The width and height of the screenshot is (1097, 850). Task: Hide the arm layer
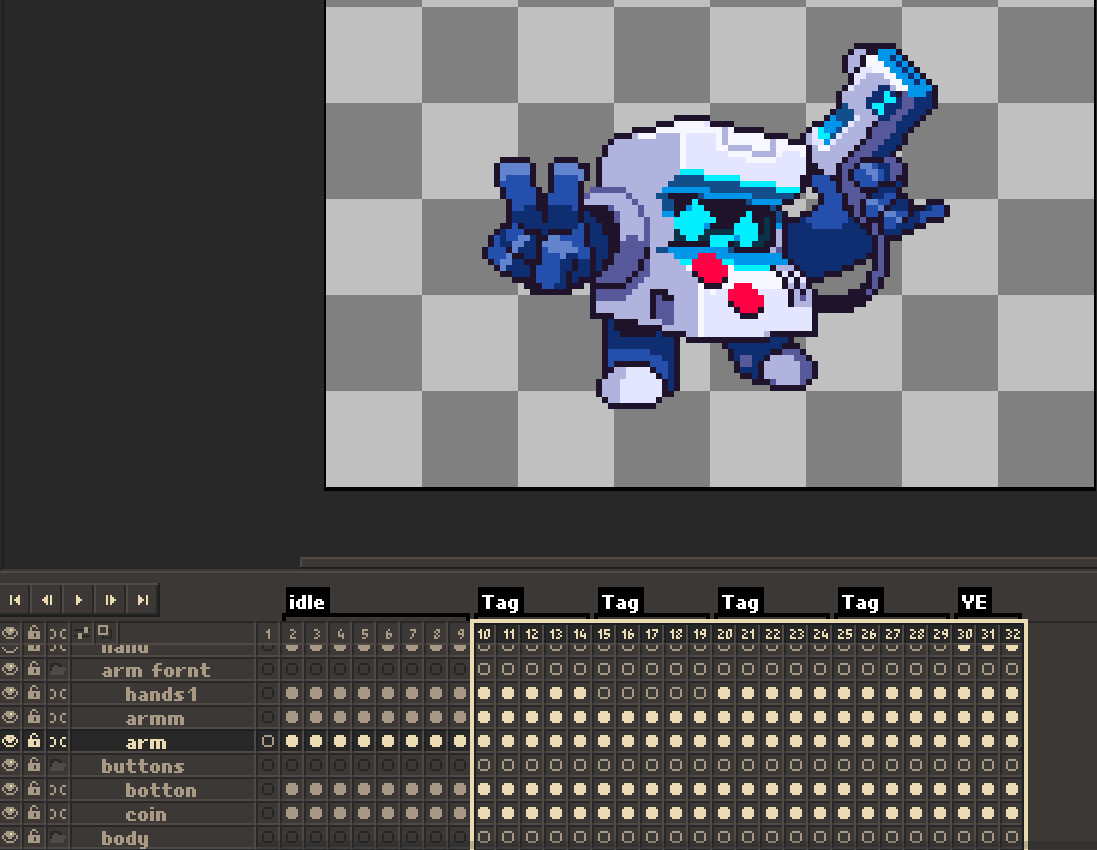(10, 741)
